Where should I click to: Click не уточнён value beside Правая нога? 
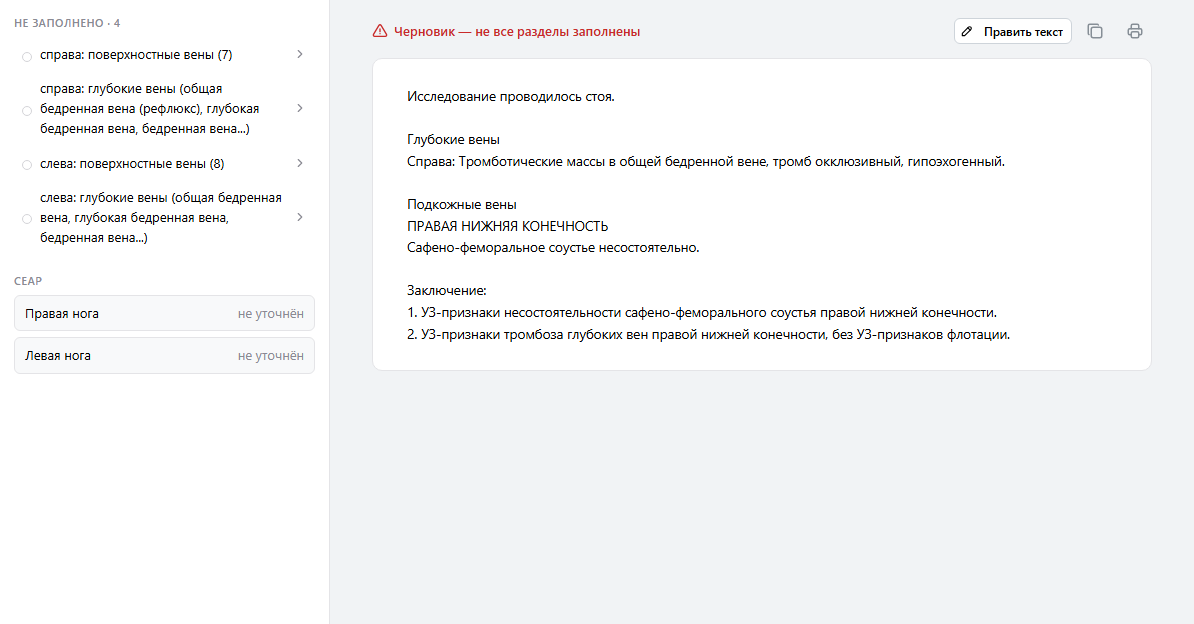[x=270, y=314]
